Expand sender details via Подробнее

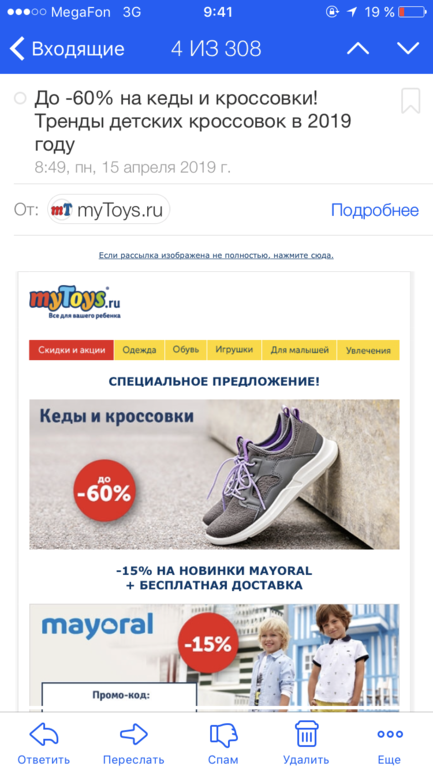tap(375, 210)
